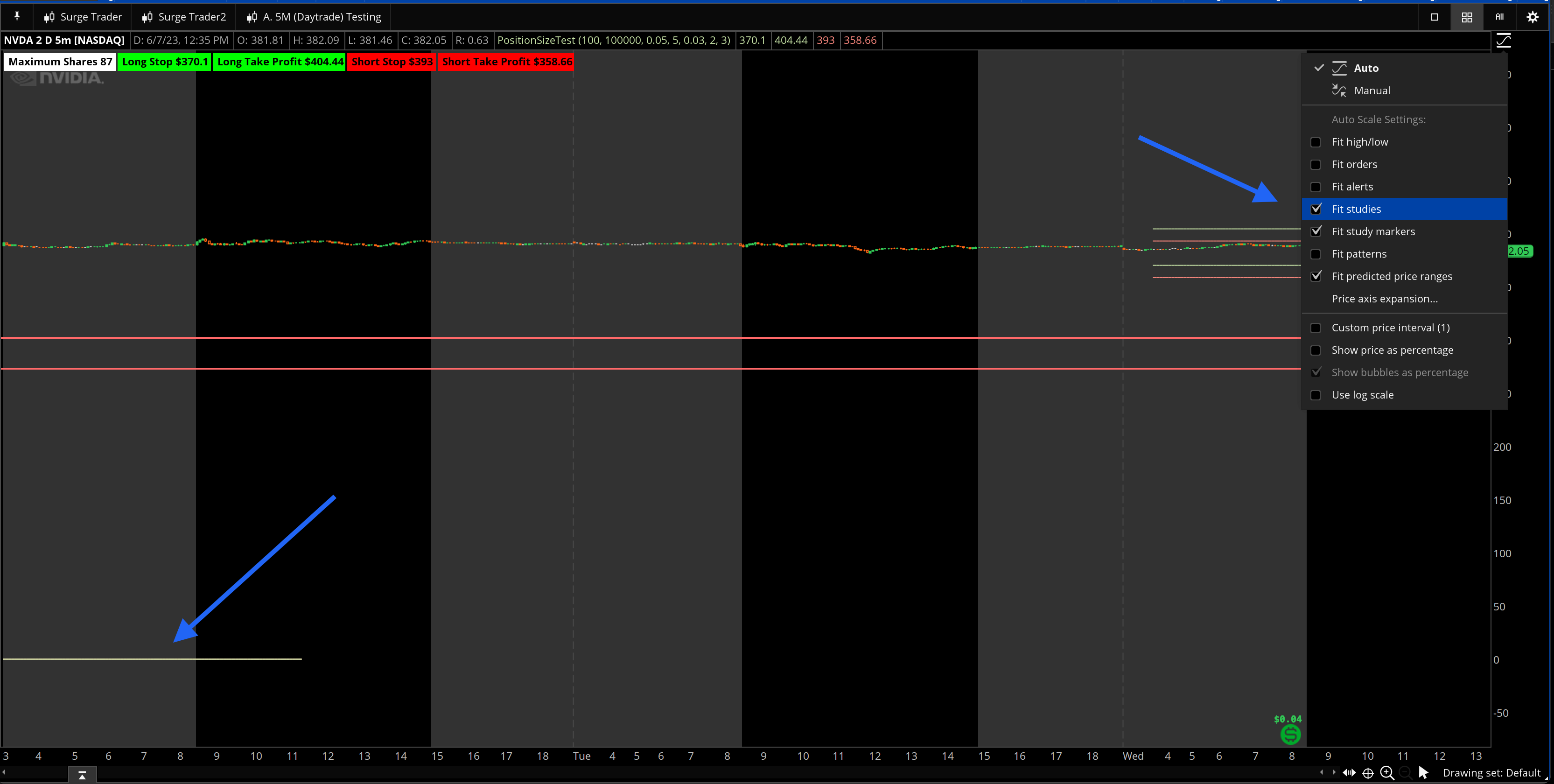Screen dimensions: 1554x784
Task: Click the zoom out magnifier icon
Action: 1405,773
